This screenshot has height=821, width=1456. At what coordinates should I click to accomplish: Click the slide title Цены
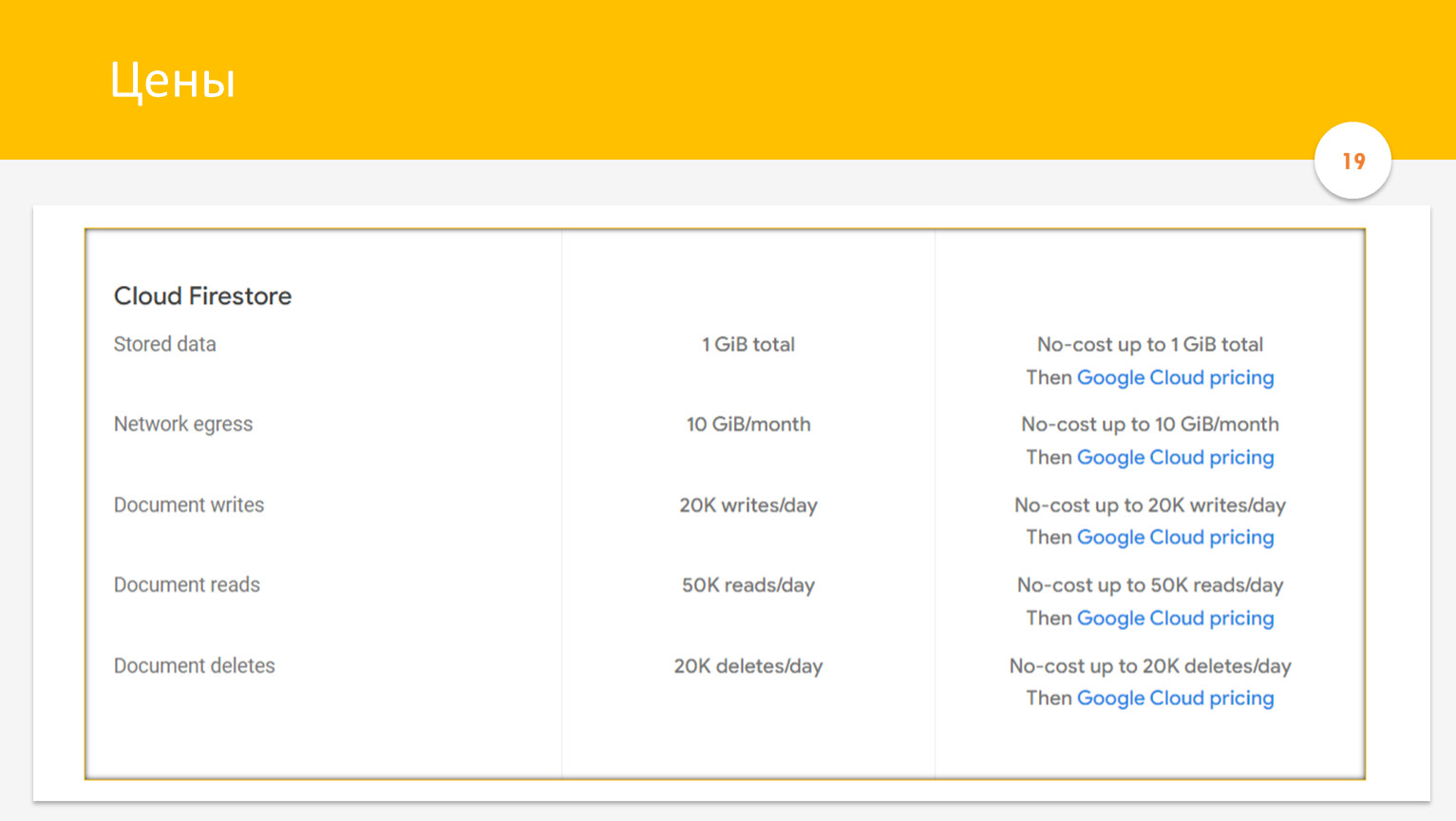click(173, 80)
